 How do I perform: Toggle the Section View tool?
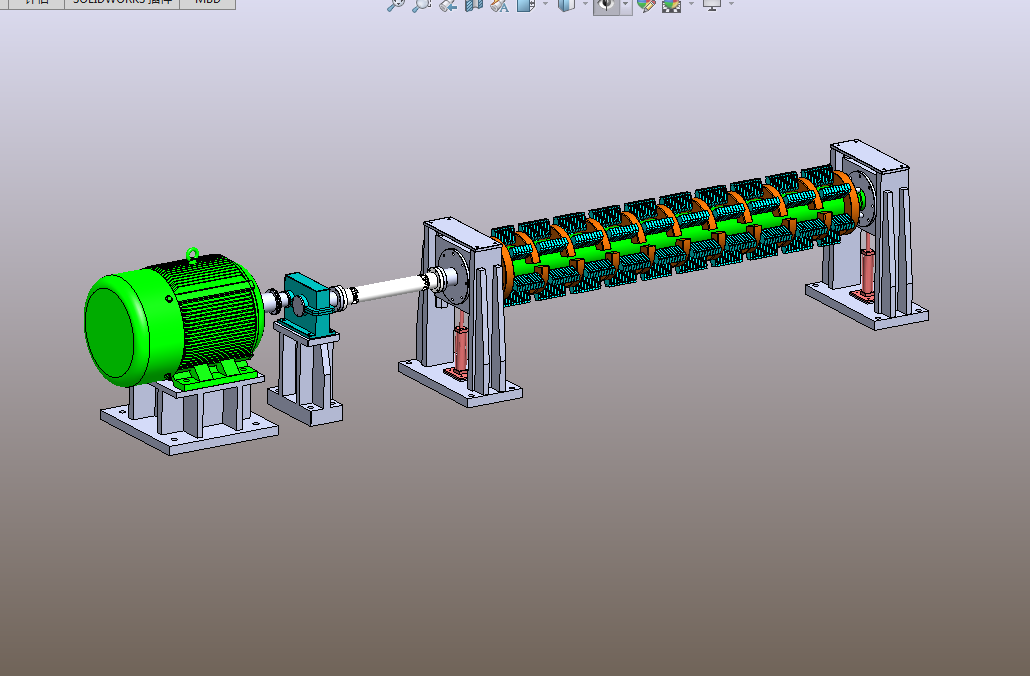[x=474, y=5]
